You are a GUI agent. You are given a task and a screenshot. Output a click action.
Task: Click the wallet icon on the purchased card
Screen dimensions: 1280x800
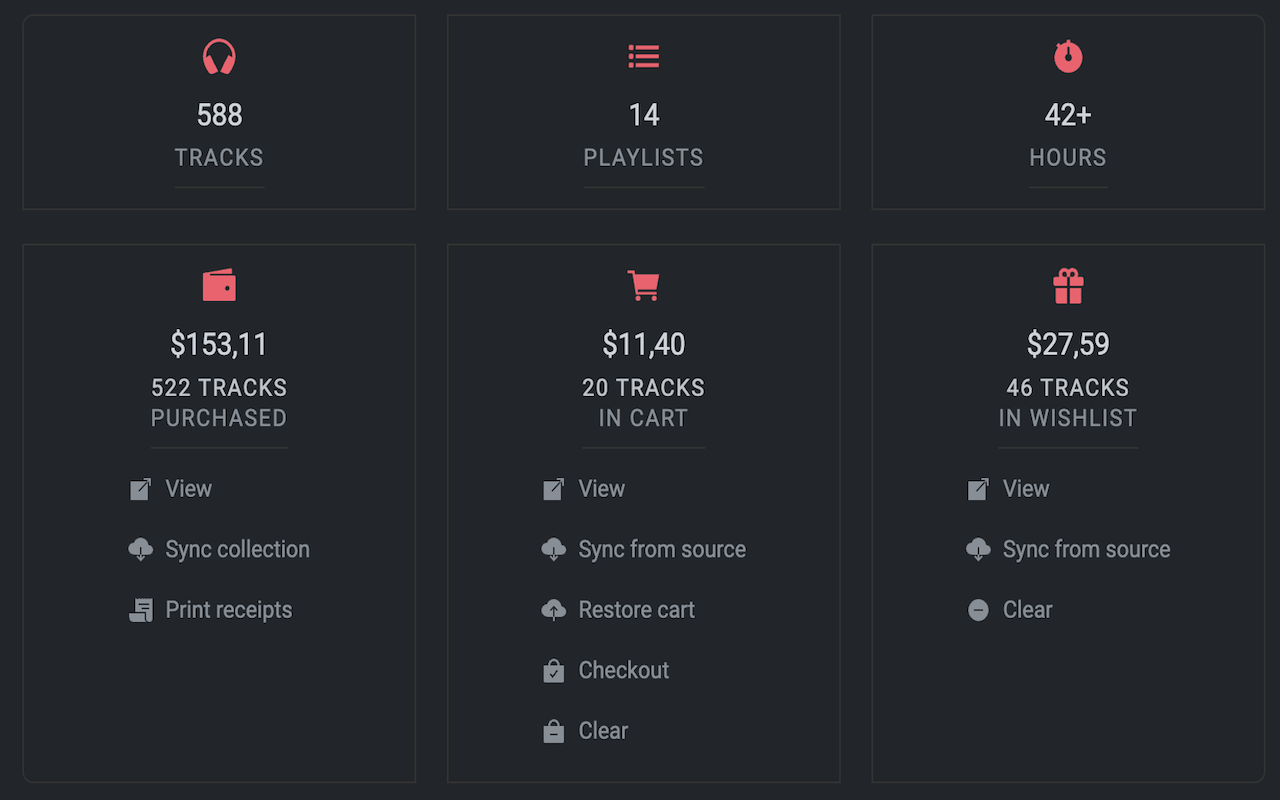pyautogui.click(x=219, y=285)
